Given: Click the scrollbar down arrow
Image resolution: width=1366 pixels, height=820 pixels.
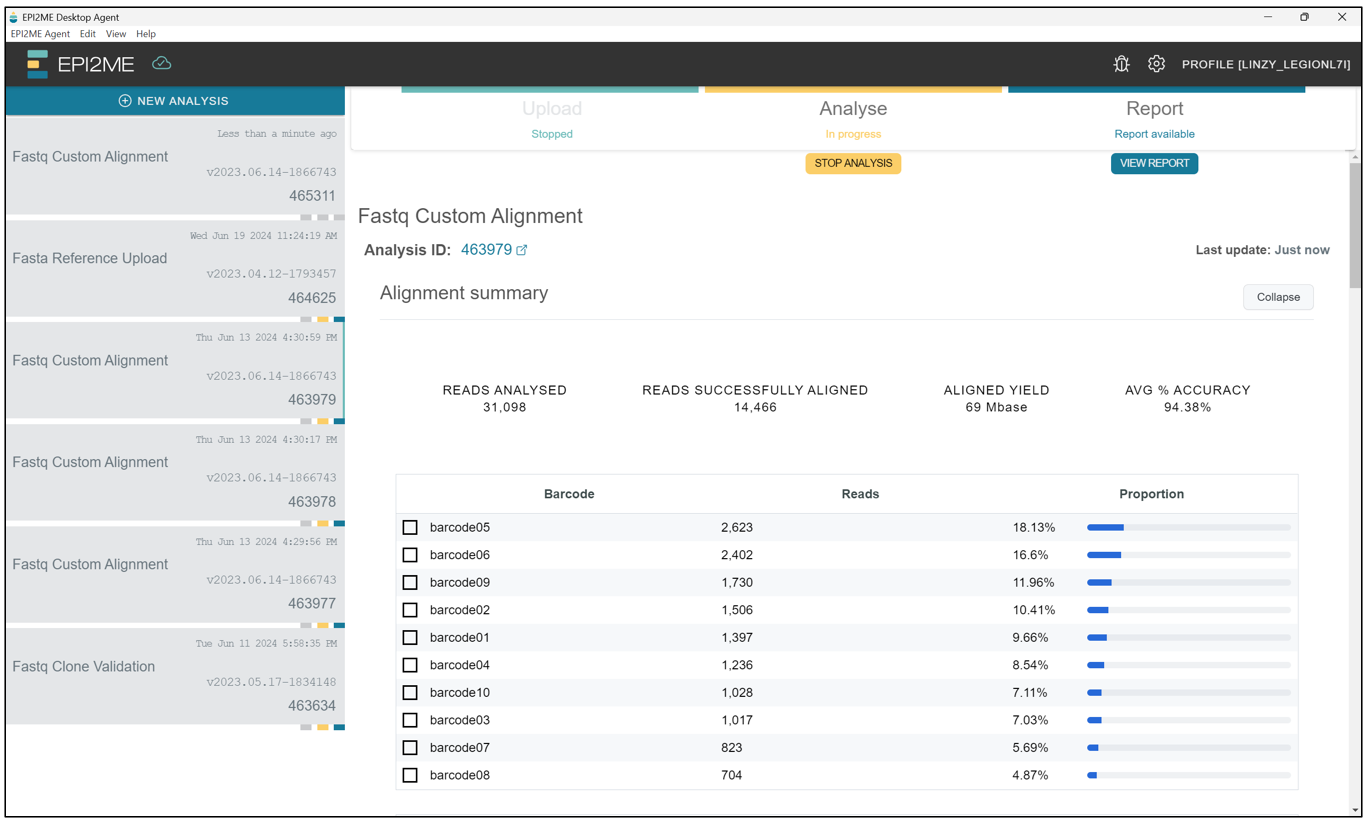Looking at the screenshot, I should [1355, 810].
